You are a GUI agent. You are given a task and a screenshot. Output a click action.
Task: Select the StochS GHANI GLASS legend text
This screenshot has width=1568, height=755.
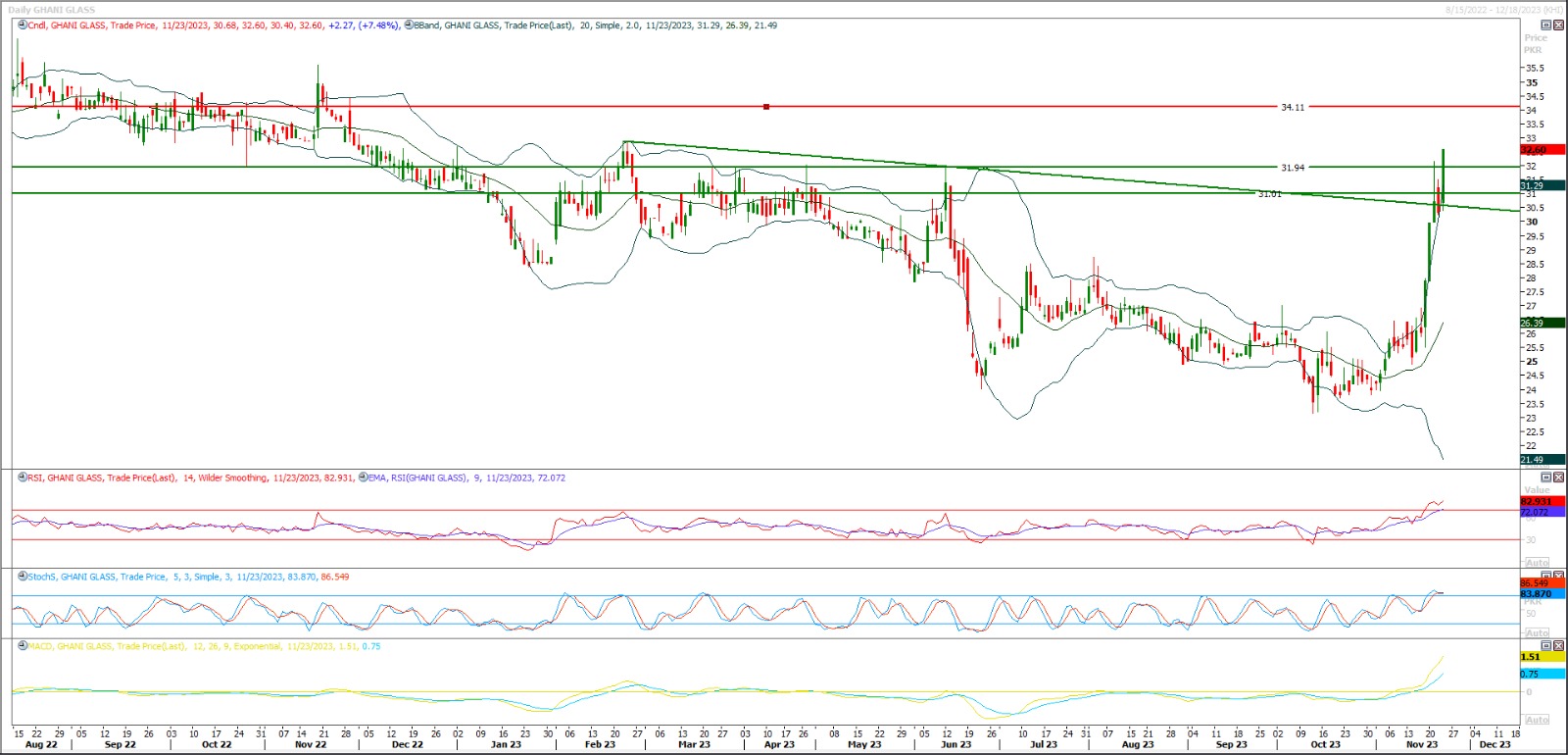pos(189,578)
